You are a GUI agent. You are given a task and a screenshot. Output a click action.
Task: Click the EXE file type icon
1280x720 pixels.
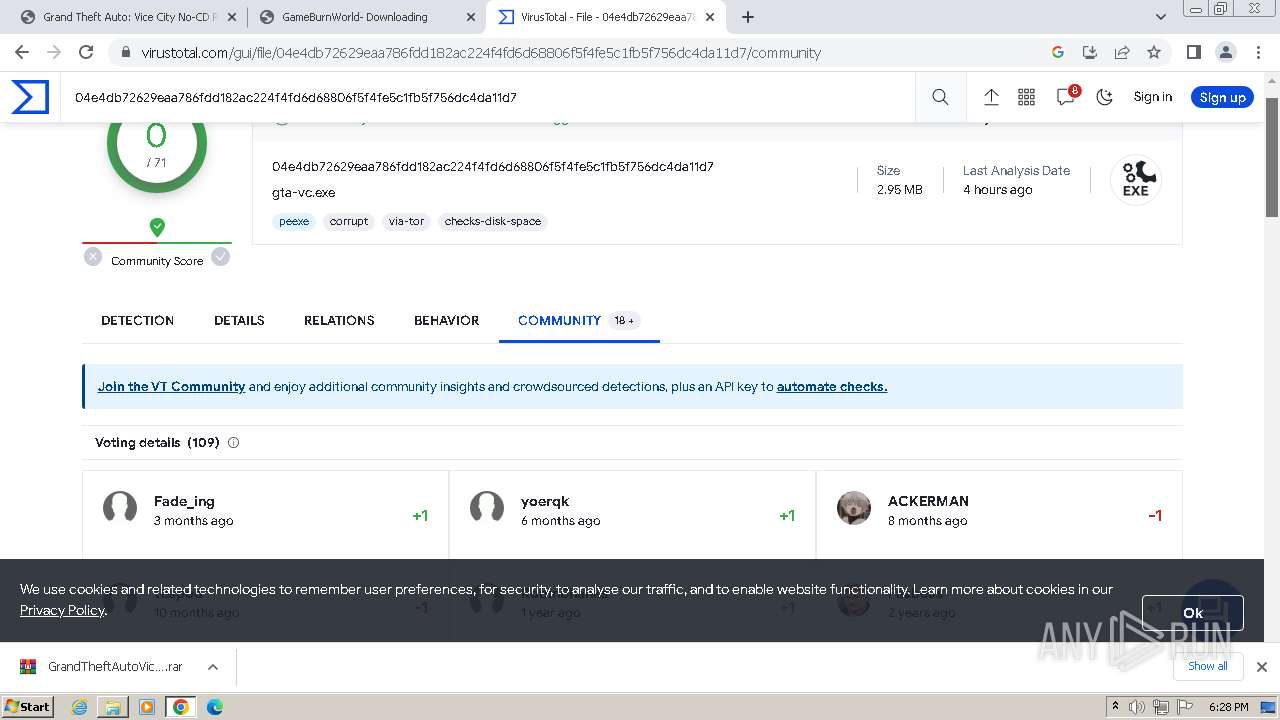1135,180
